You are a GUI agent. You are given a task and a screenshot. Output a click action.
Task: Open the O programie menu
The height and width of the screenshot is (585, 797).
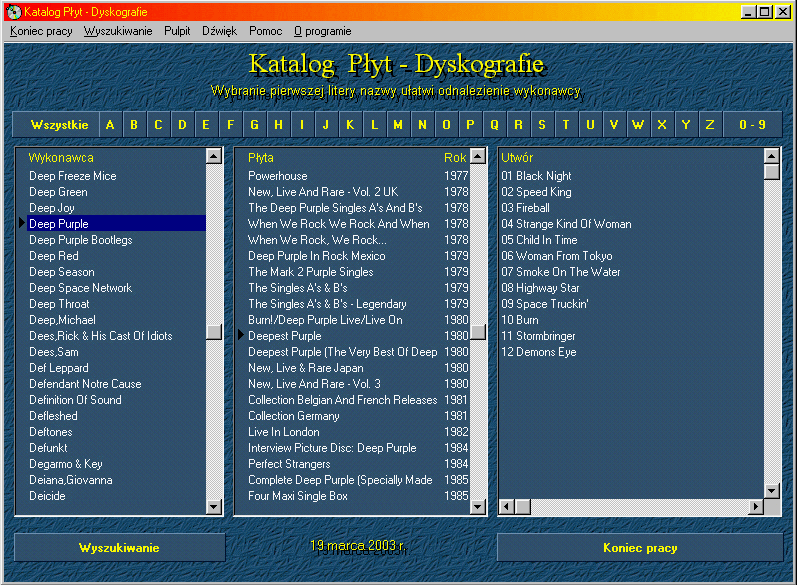point(323,31)
